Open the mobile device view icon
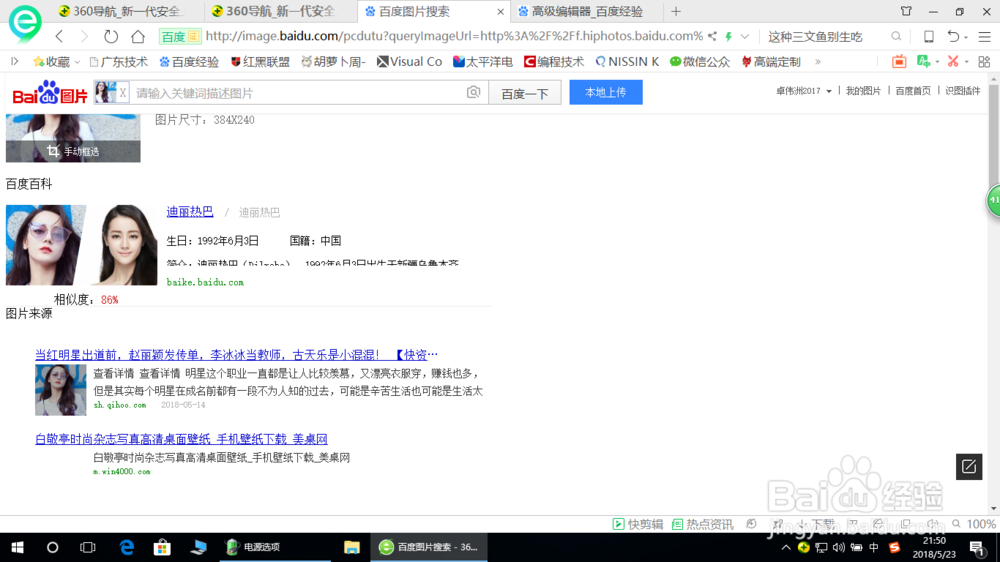The width and height of the screenshot is (1000, 562). tap(929, 36)
